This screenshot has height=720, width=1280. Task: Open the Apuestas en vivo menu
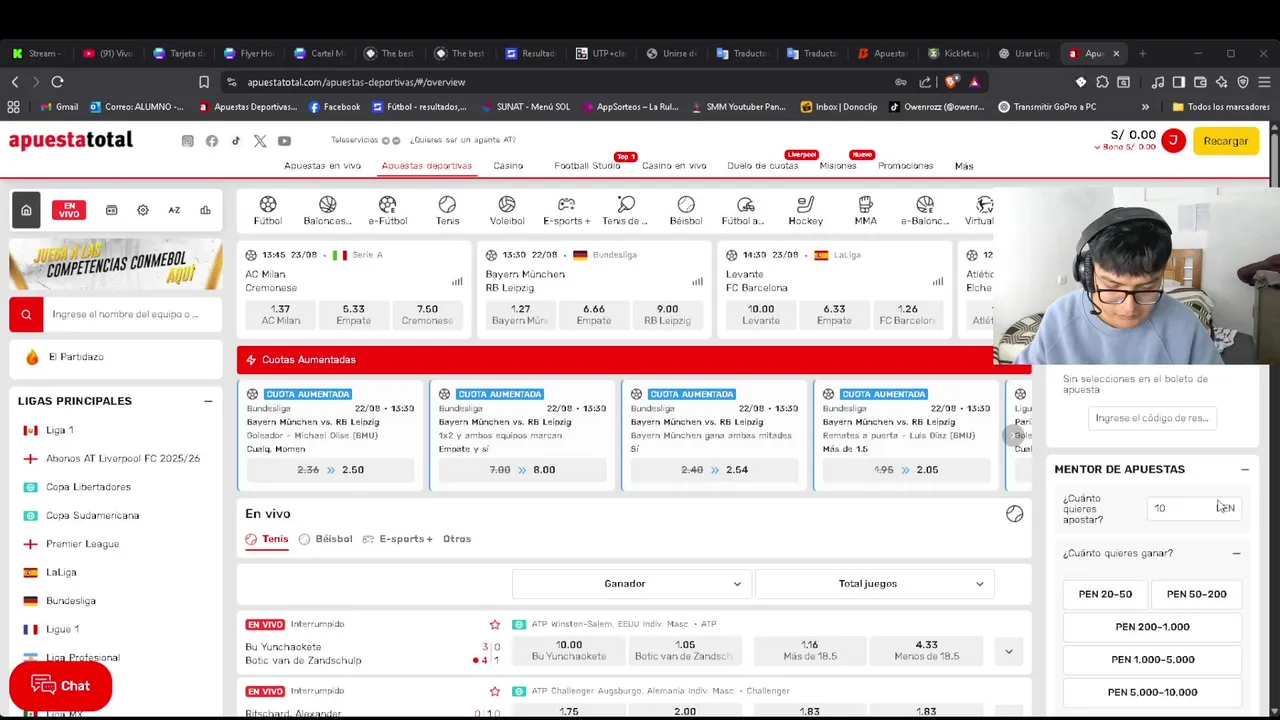coord(322,166)
